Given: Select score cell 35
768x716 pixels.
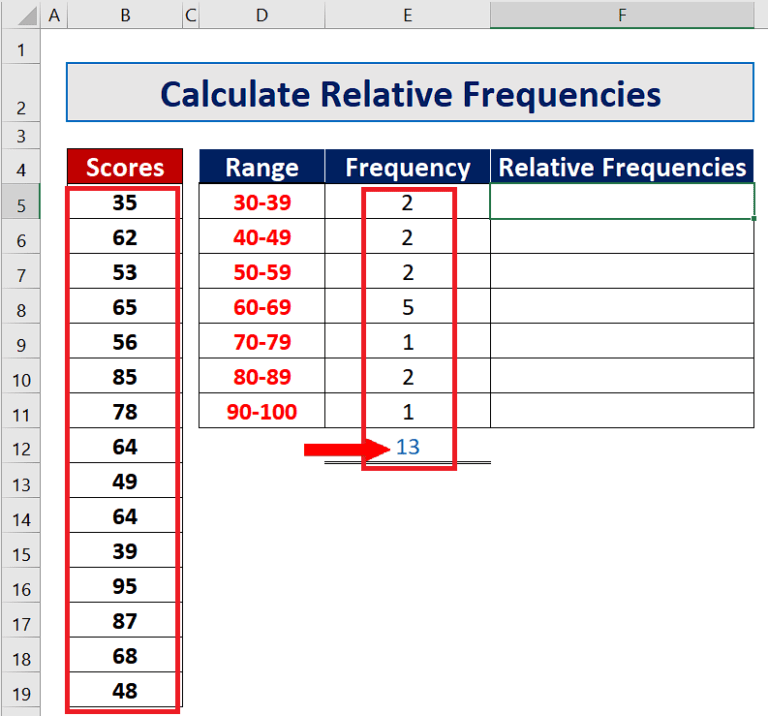Looking at the screenshot, I should [x=125, y=201].
